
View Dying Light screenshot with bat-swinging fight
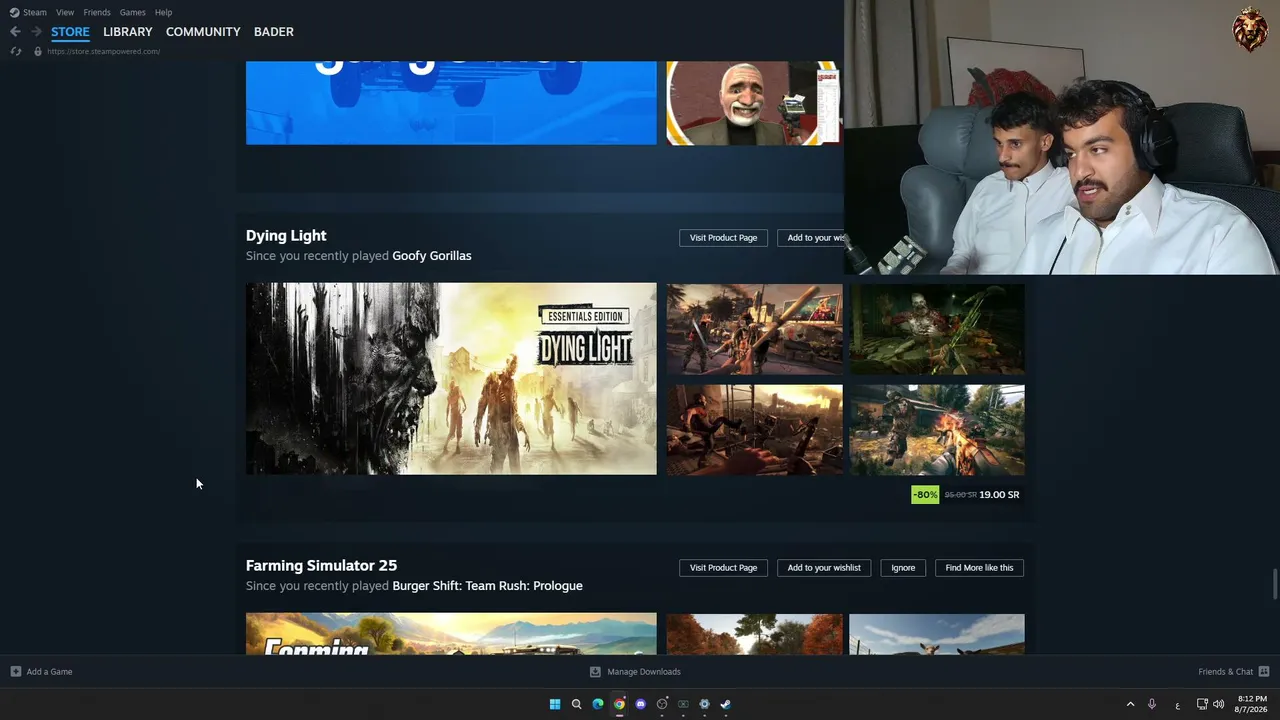pos(755,329)
